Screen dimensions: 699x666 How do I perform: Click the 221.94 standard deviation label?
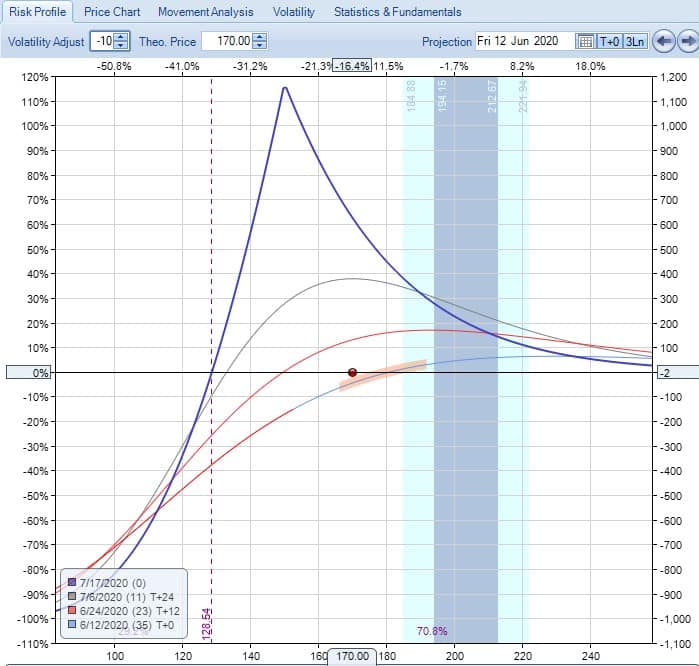pos(523,96)
